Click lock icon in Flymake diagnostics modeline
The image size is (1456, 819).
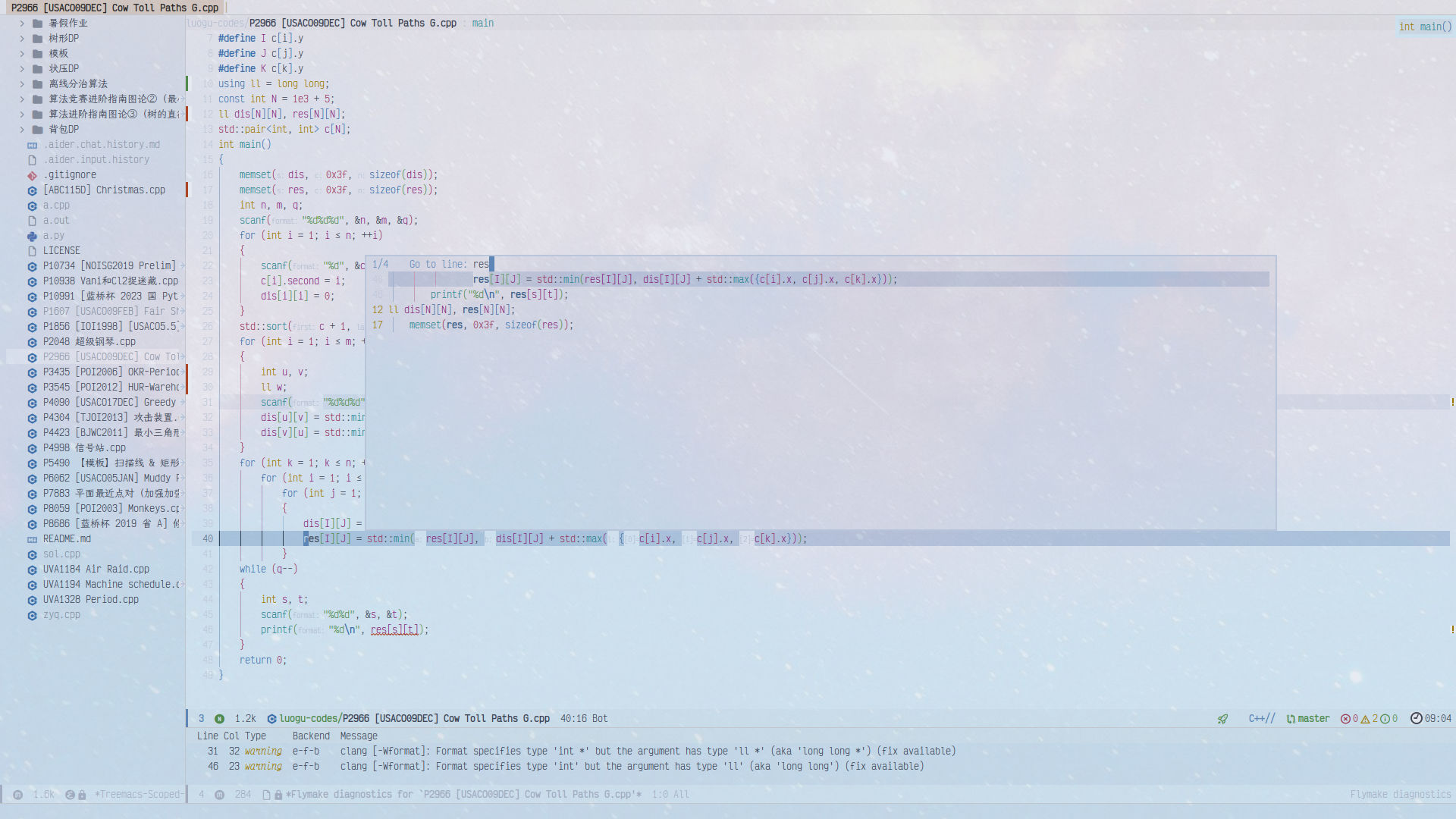point(278,795)
